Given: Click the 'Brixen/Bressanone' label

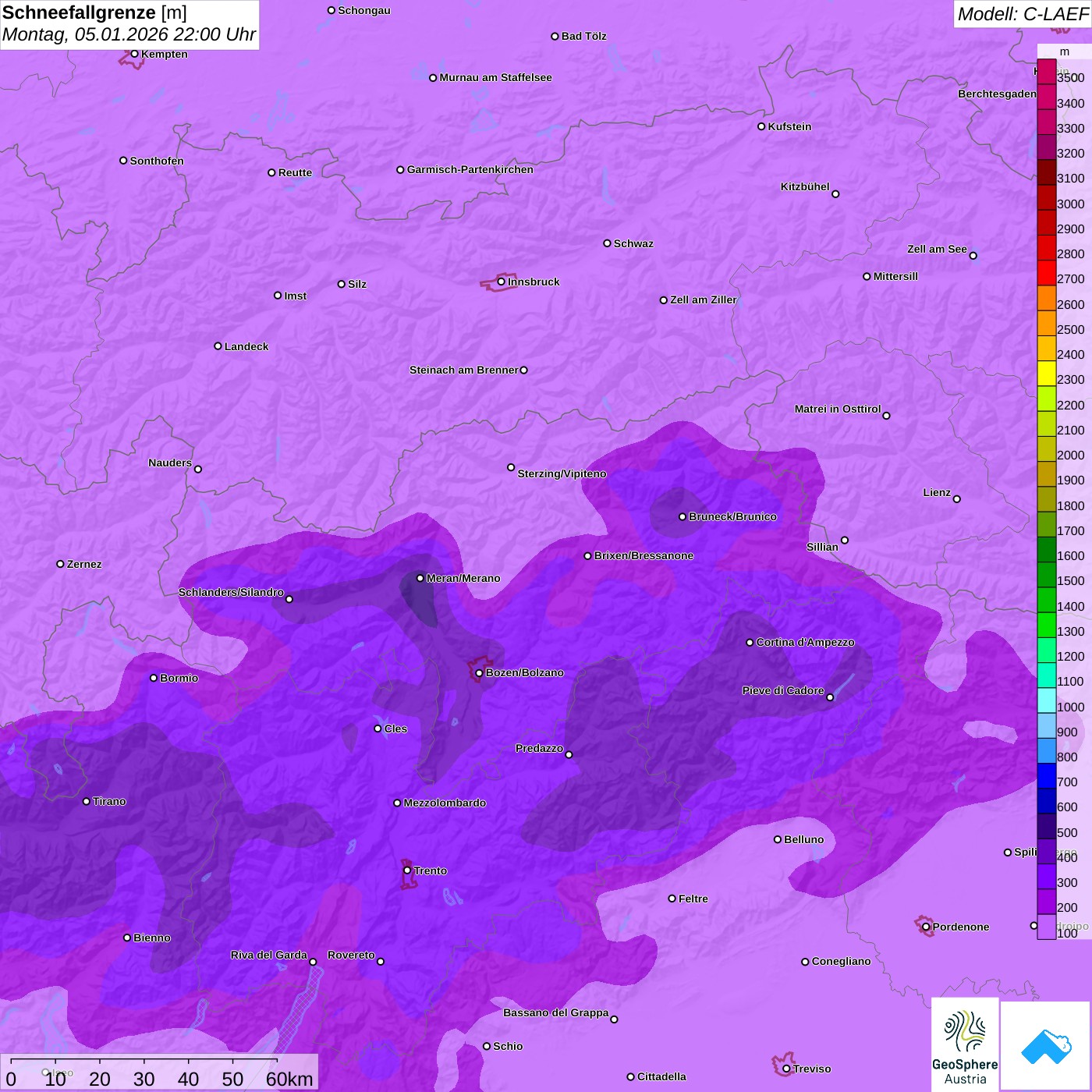Looking at the screenshot, I should [644, 555].
